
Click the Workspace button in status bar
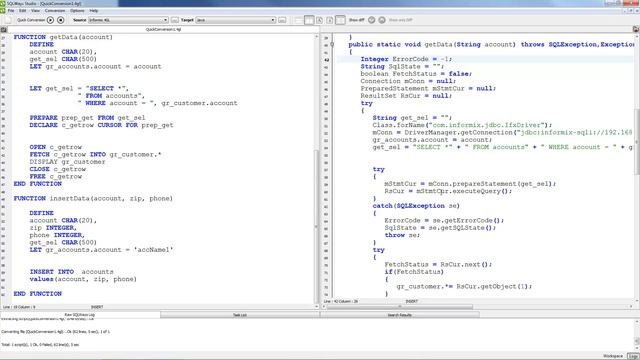click(x=613, y=356)
